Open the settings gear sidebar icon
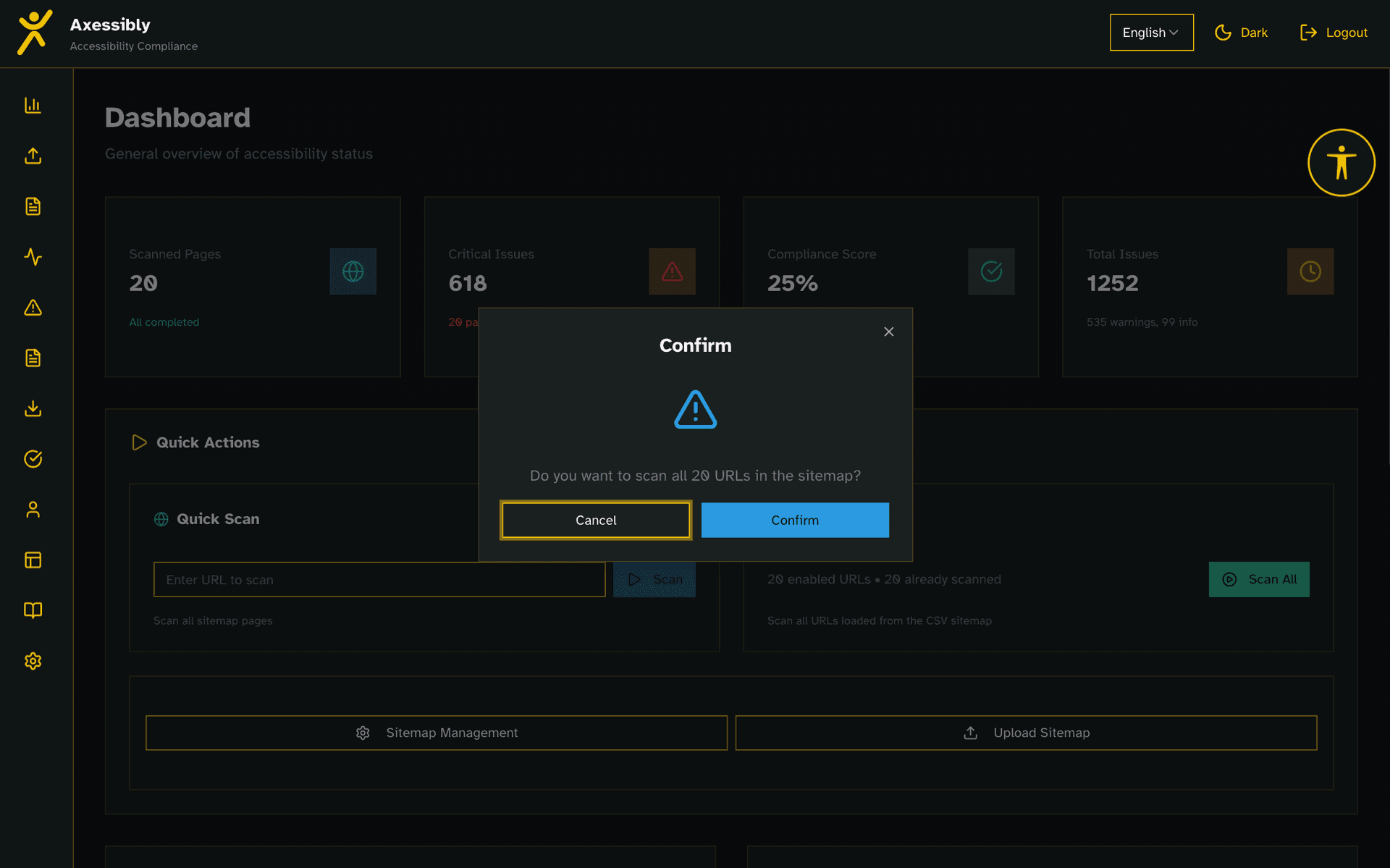This screenshot has height=868, width=1390. click(x=33, y=660)
